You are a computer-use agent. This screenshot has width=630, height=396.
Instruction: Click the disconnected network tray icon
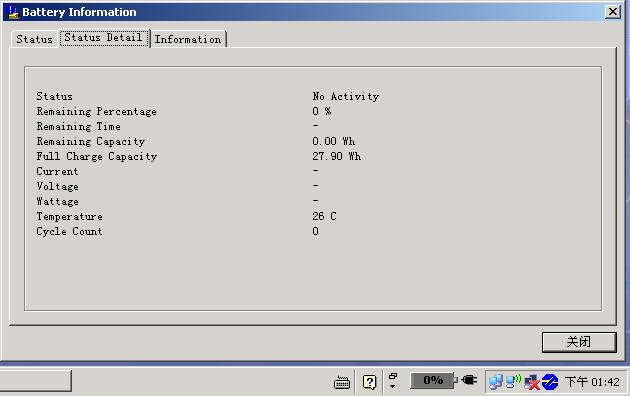[532, 382]
